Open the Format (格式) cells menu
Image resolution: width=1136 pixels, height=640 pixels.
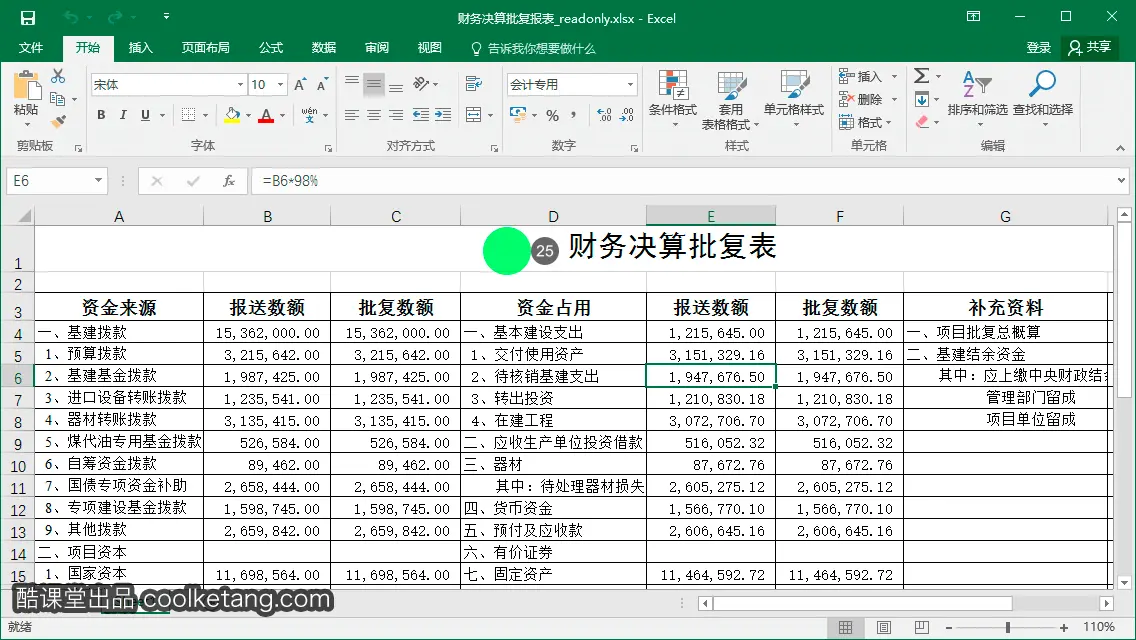(x=866, y=122)
